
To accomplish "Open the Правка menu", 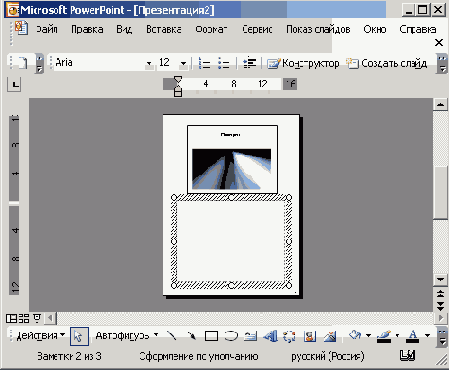I will point(87,29).
